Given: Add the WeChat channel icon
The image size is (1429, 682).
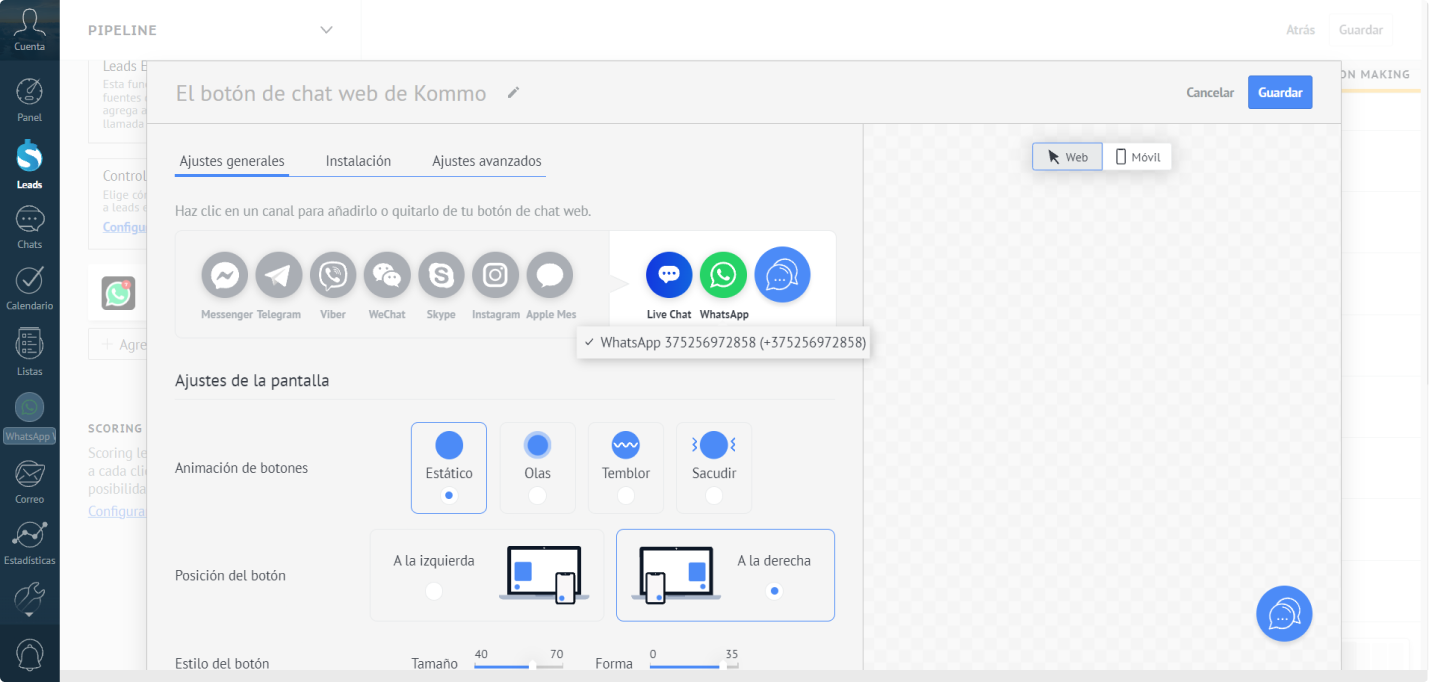Looking at the screenshot, I should 387,275.
